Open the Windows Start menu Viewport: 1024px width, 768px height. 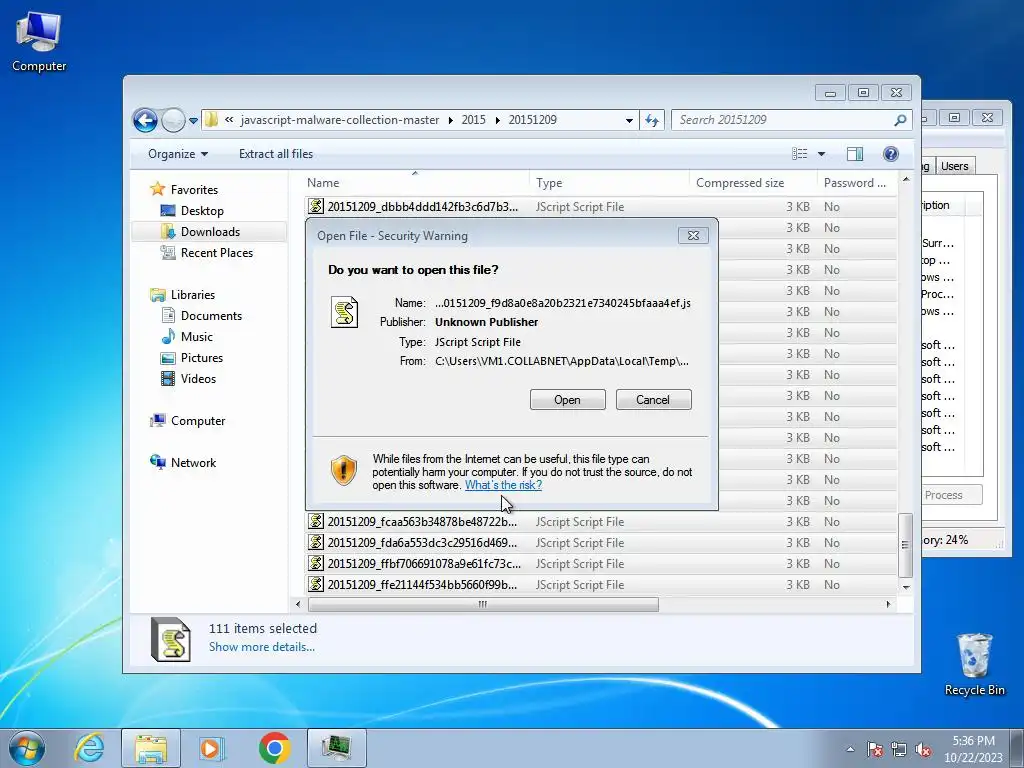coord(27,748)
